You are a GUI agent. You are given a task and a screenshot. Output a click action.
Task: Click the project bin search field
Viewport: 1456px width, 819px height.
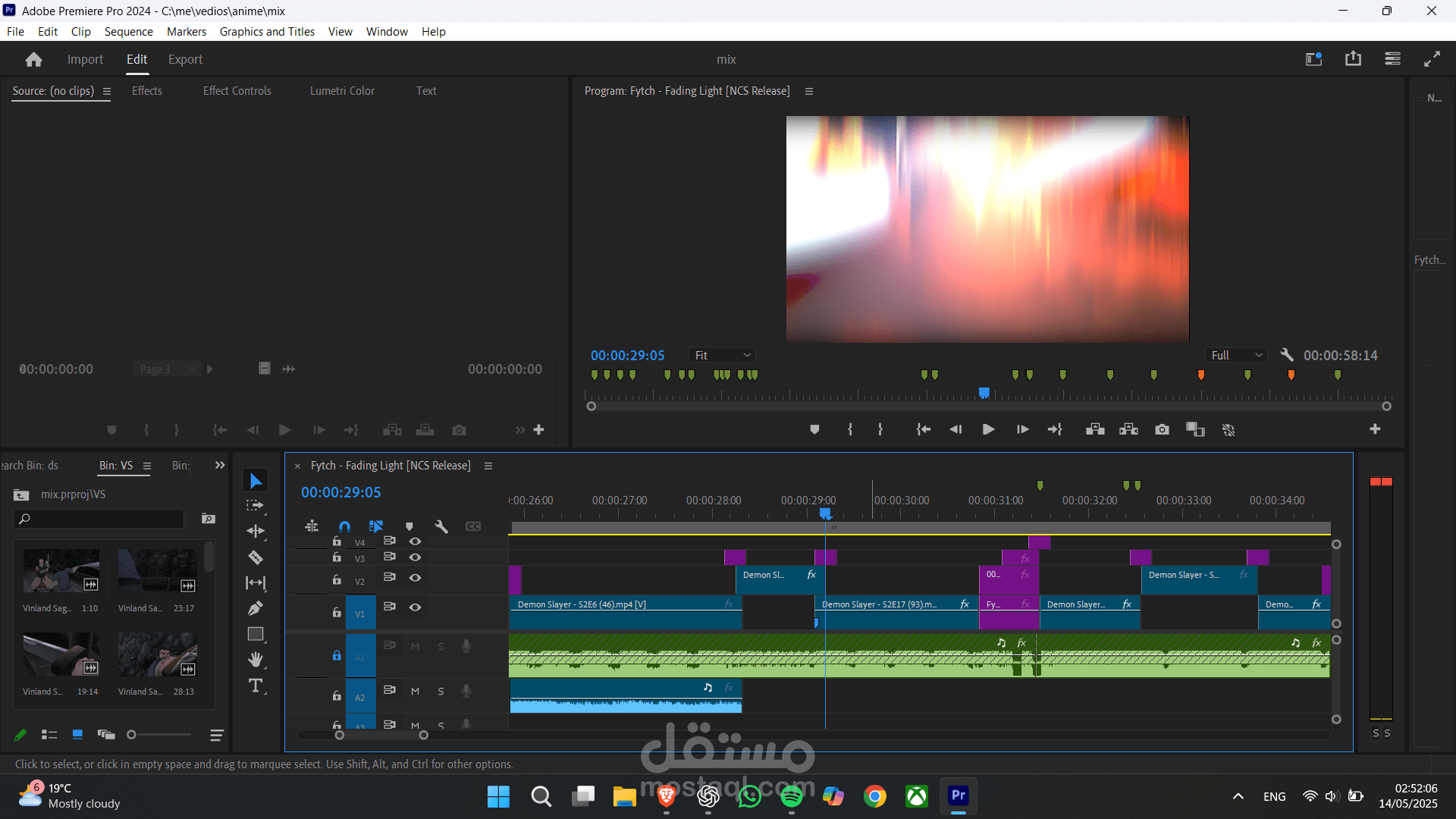[x=100, y=519]
